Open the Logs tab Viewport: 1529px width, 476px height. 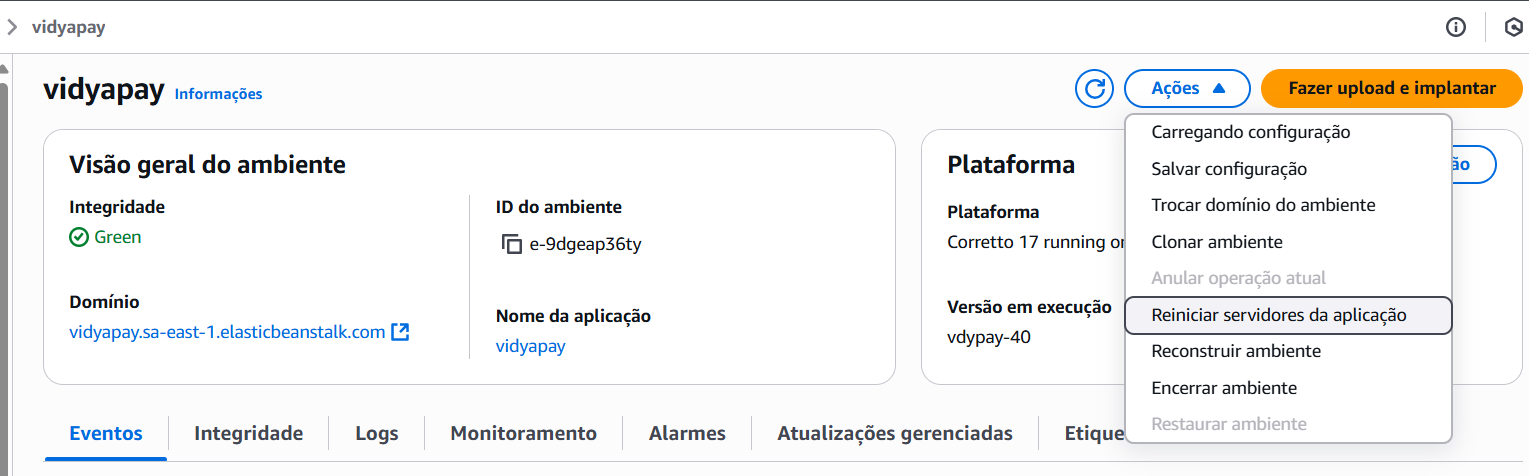(377, 433)
